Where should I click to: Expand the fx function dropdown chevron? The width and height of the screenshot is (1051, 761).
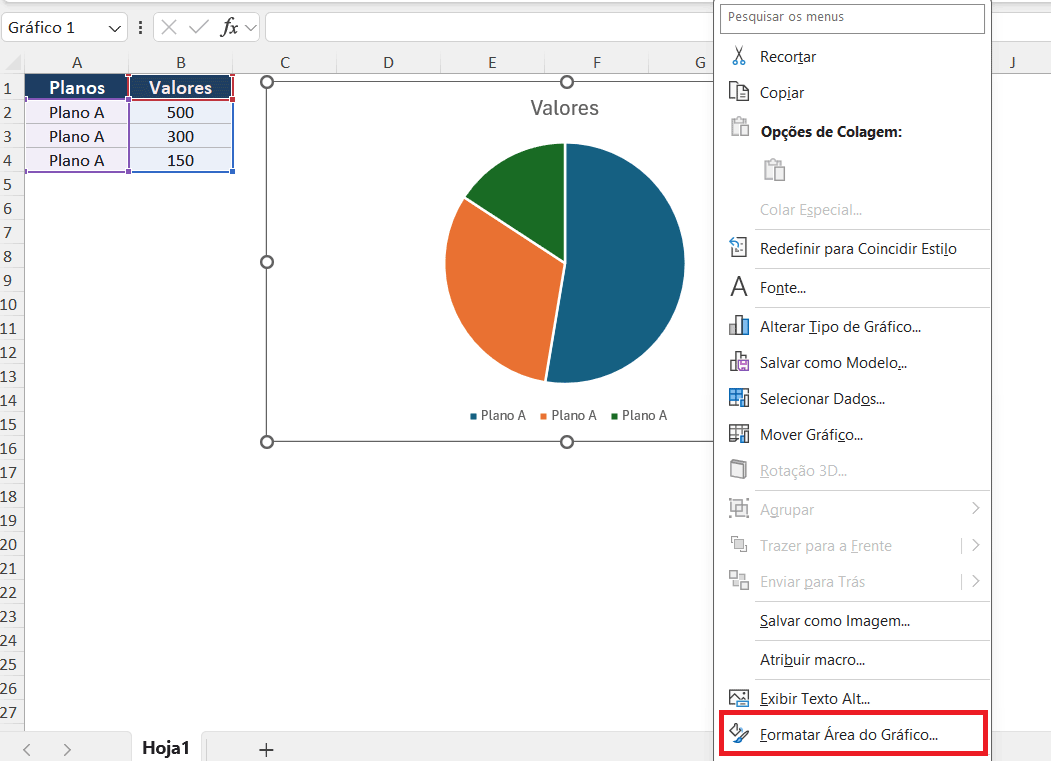click(250, 28)
